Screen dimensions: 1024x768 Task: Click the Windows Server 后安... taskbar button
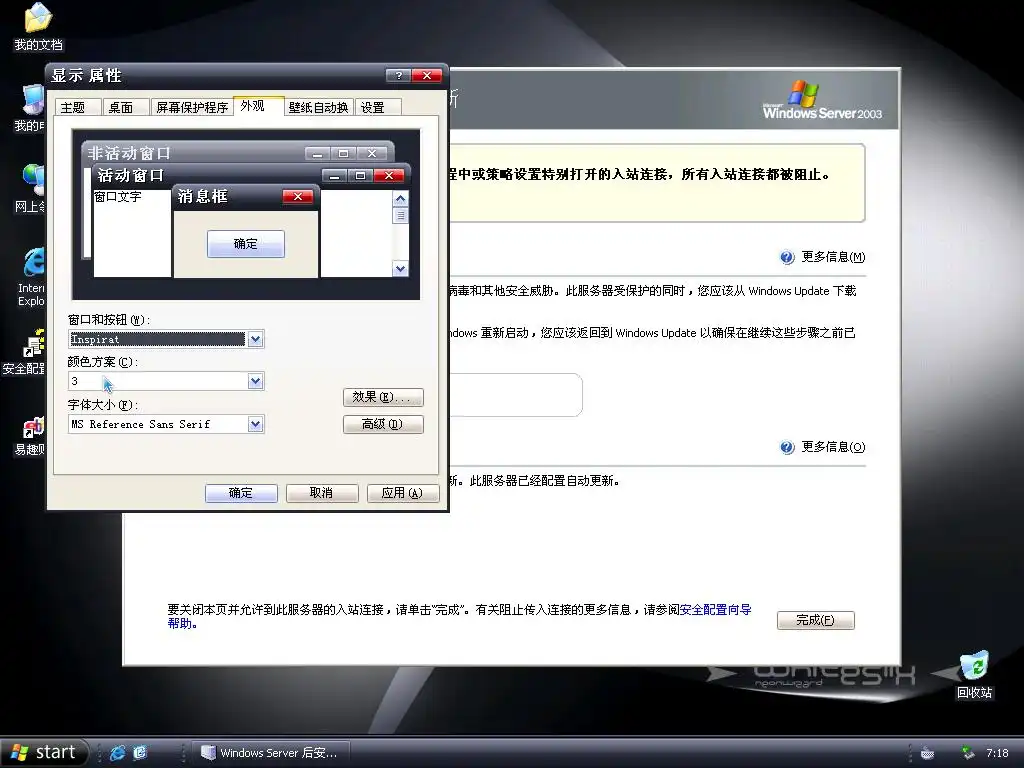(272, 753)
